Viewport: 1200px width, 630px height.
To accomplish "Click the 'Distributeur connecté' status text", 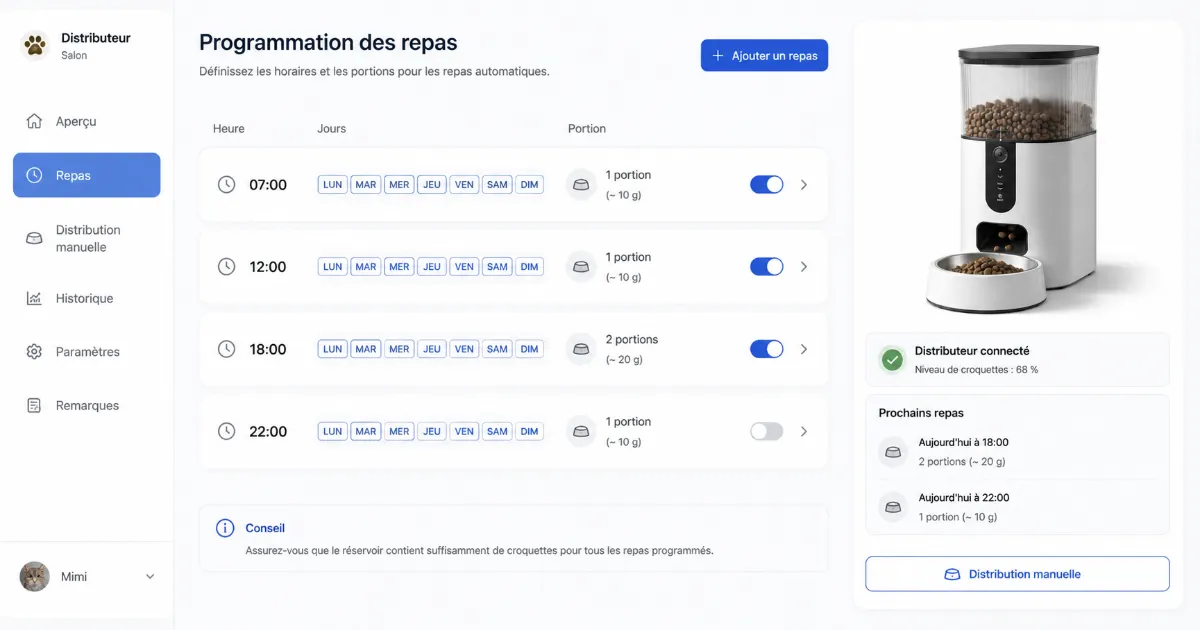I will point(972,351).
